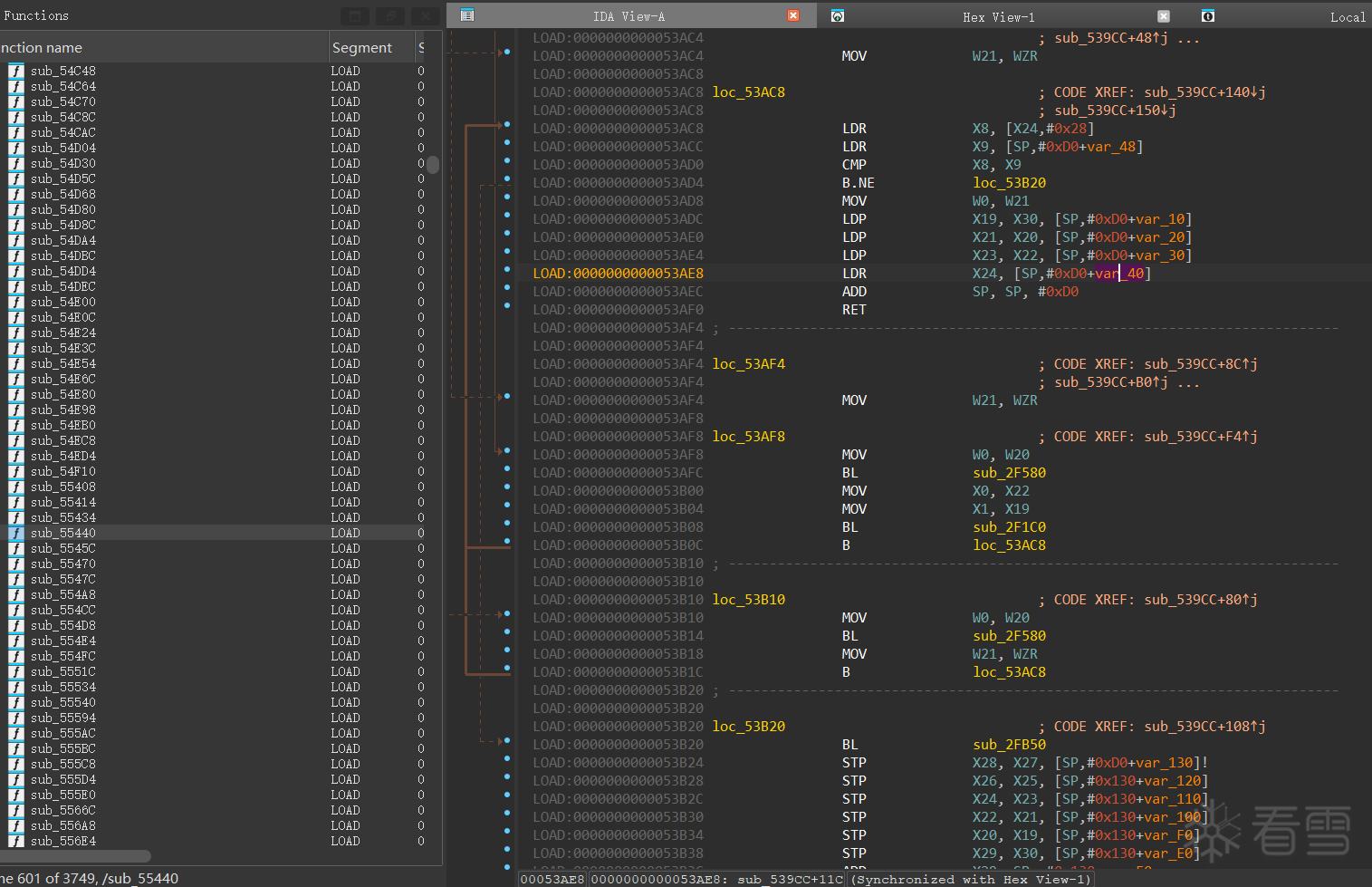Select function sub_54C8C
The image size is (1372, 887).
[x=62, y=117]
